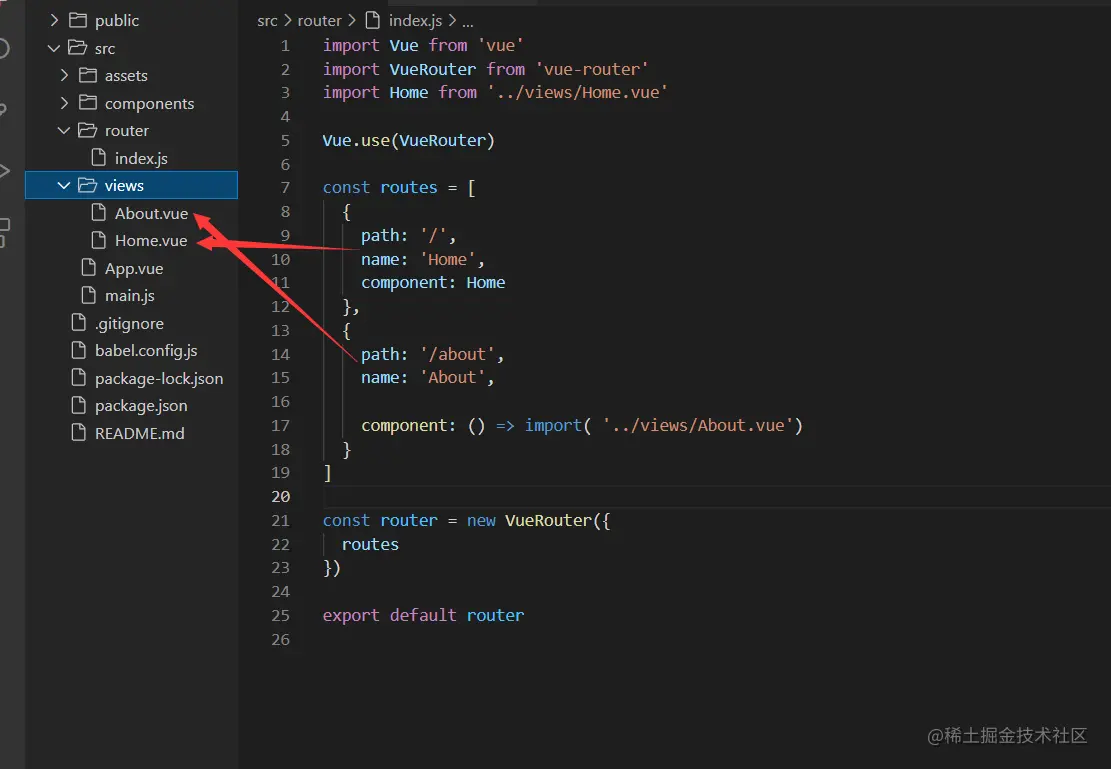Click the views open-folder icon
Screen dimensions: 1111x769
(x=88, y=185)
